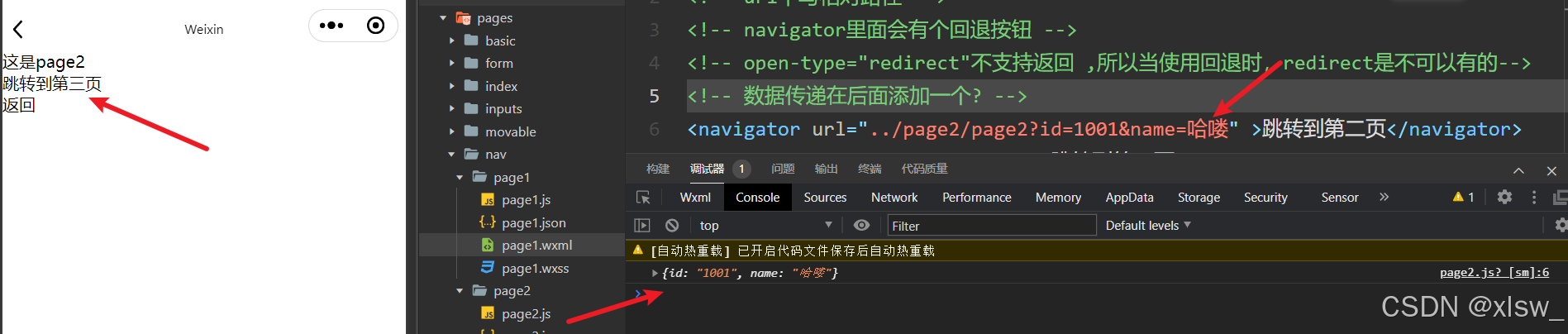Click the basic folder icon
Image resolution: width=1568 pixels, height=334 pixels.
[x=471, y=41]
